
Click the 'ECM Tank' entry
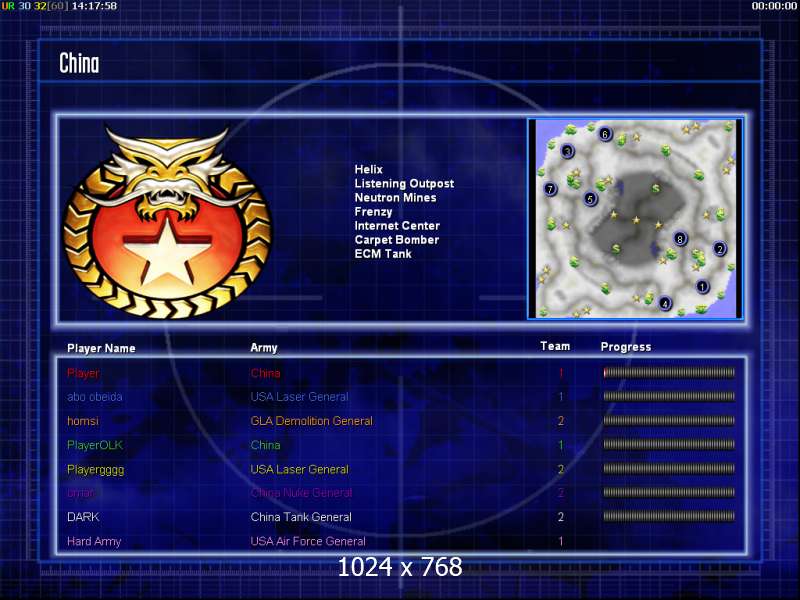tap(383, 254)
